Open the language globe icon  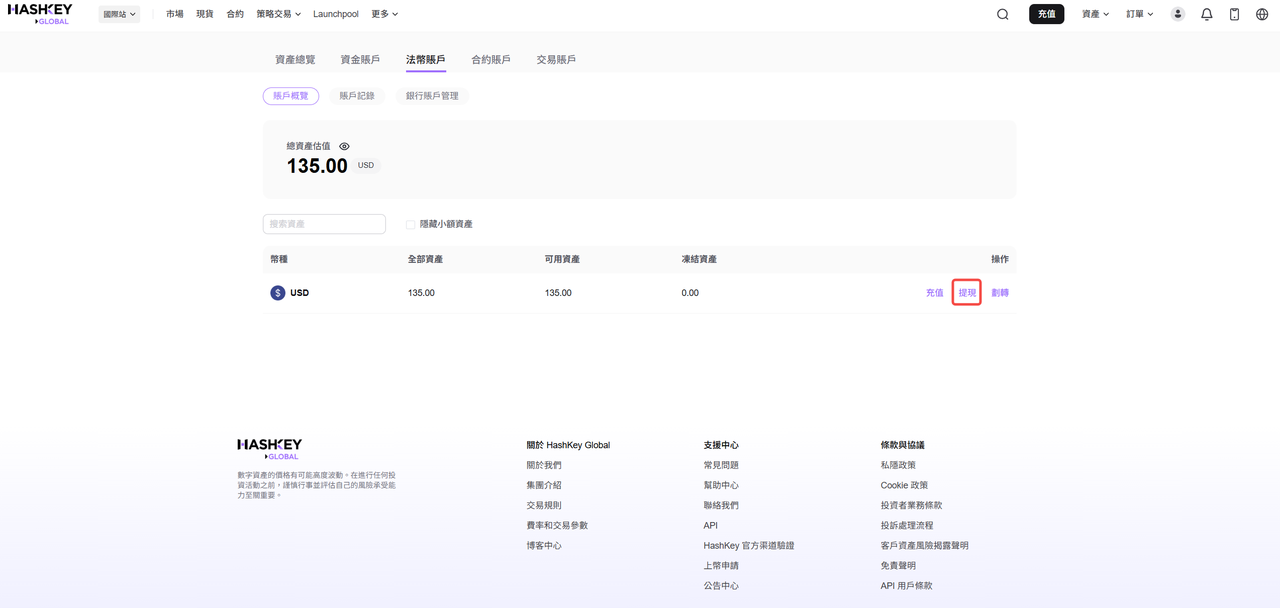(1262, 14)
